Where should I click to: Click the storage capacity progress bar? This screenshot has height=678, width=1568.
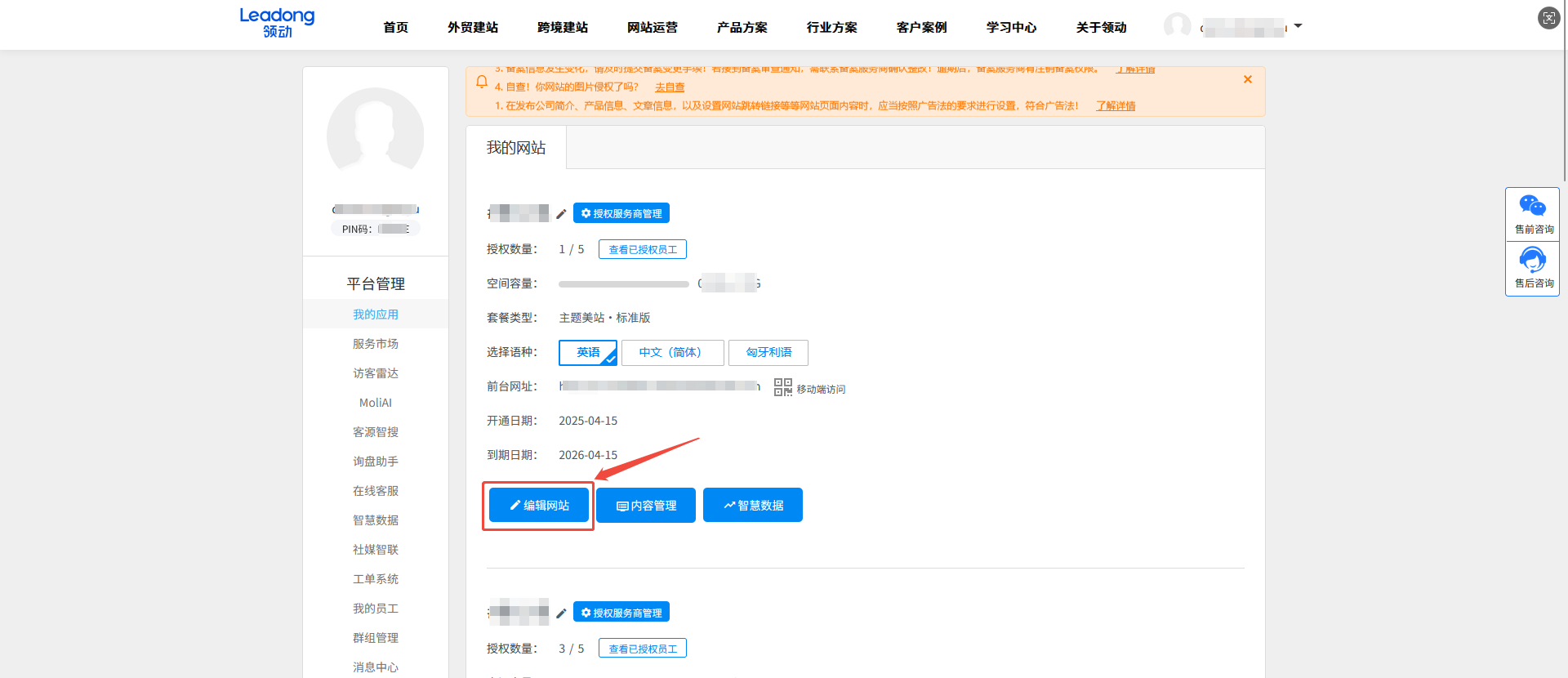[624, 284]
